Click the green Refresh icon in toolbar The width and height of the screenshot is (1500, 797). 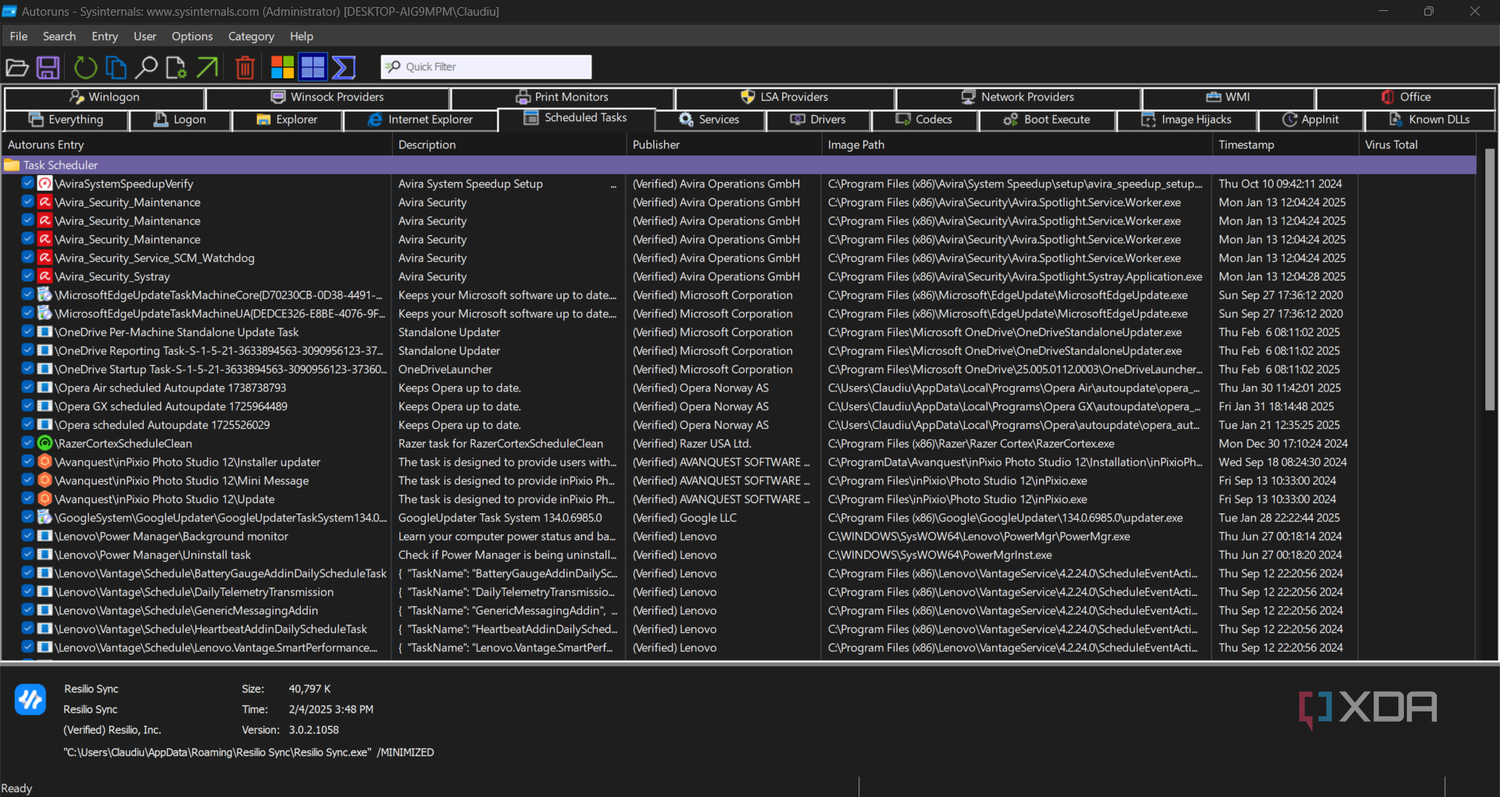[85, 68]
